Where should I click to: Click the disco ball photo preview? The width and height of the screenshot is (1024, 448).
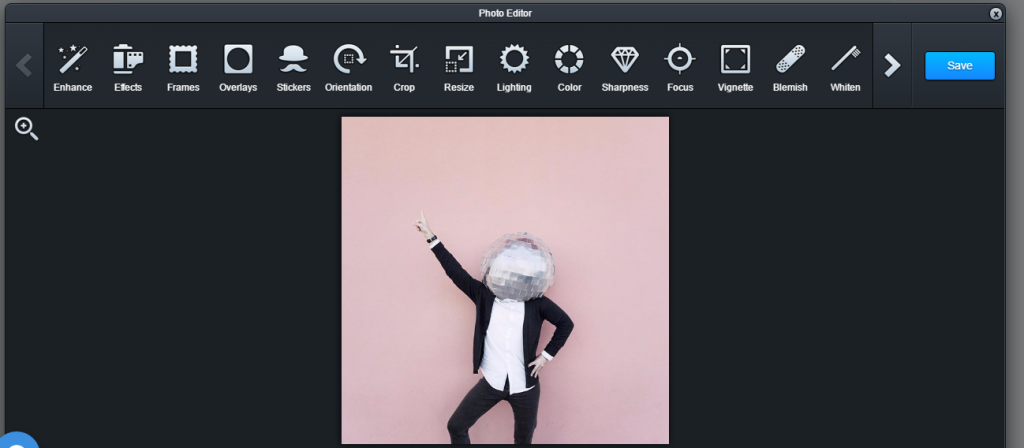tap(505, 280)
